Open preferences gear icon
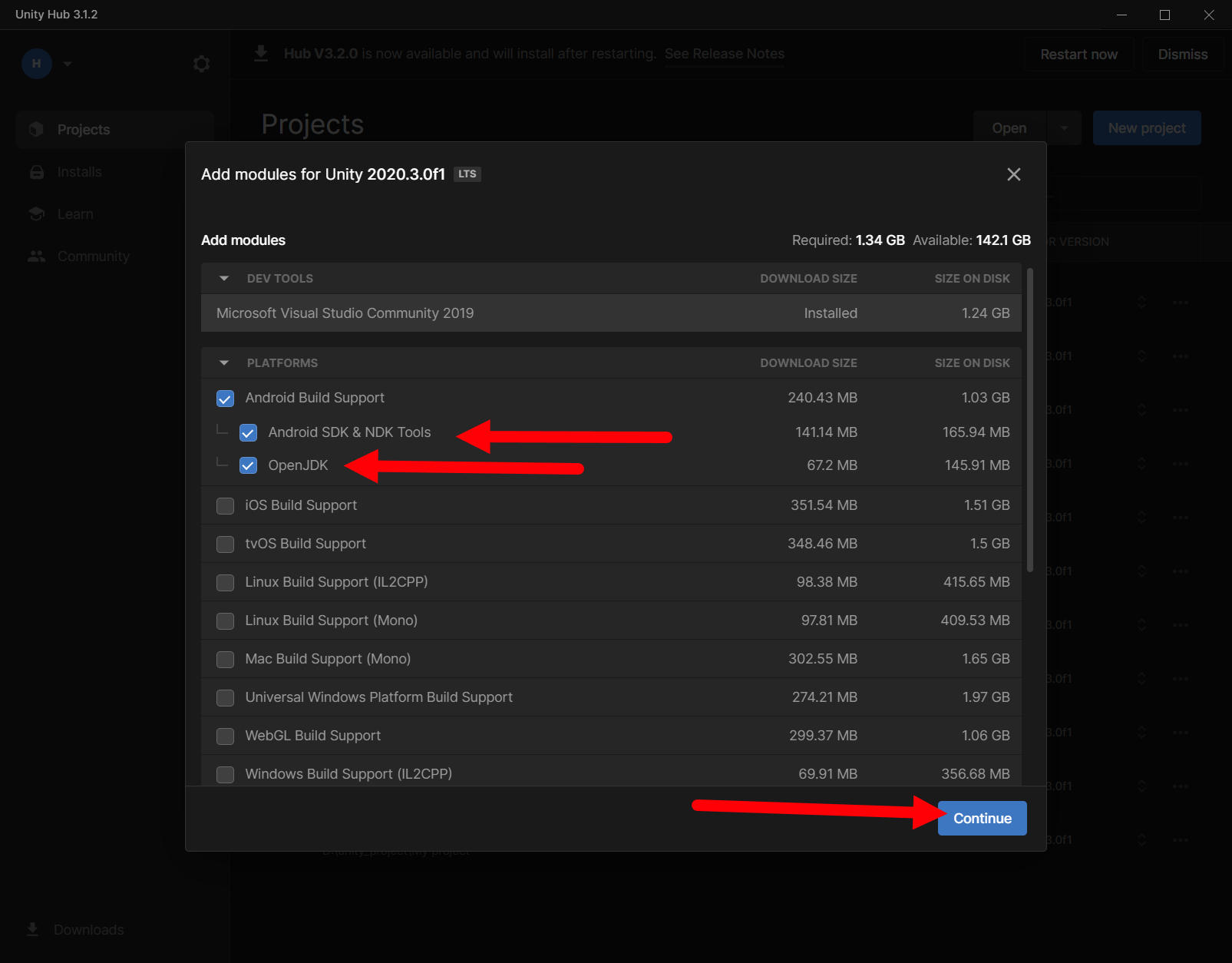Viewport: 1232px width, 963px height. coord(201,64)
